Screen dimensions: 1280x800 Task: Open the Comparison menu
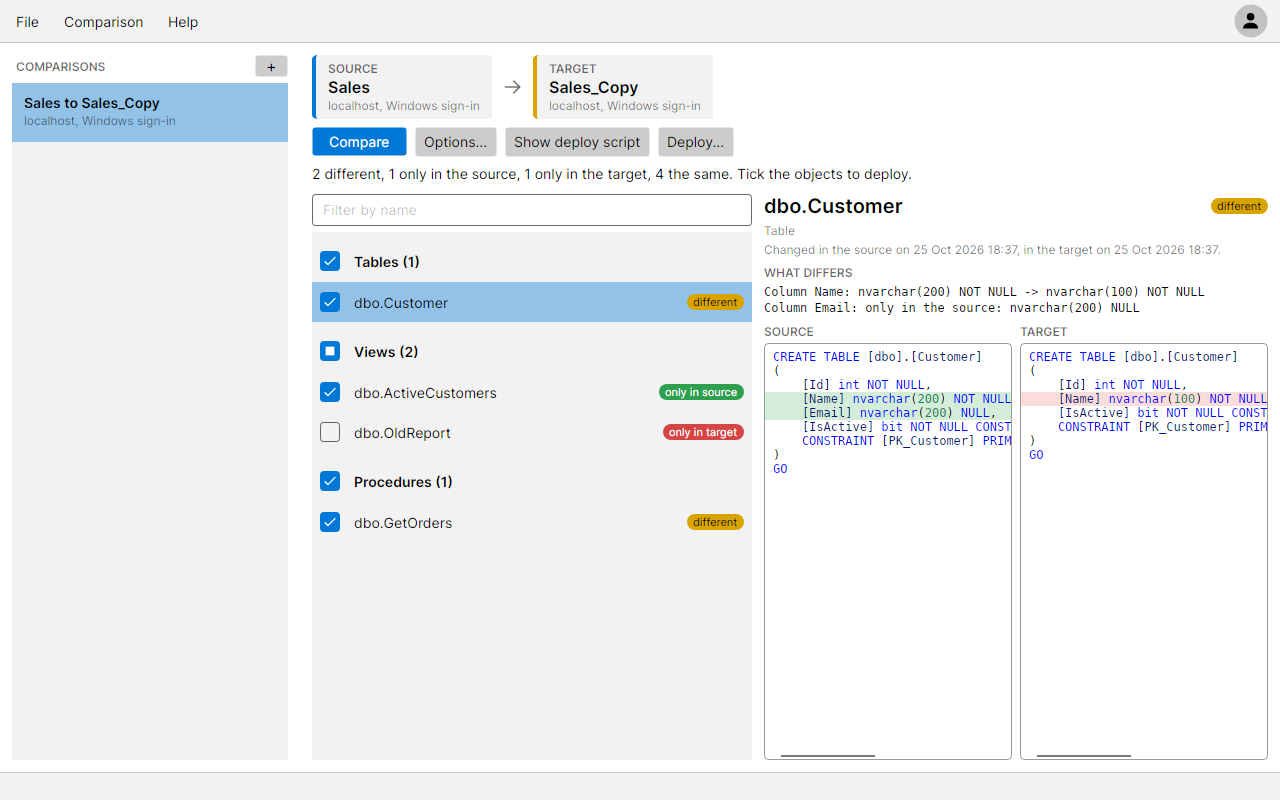(104, 22)
